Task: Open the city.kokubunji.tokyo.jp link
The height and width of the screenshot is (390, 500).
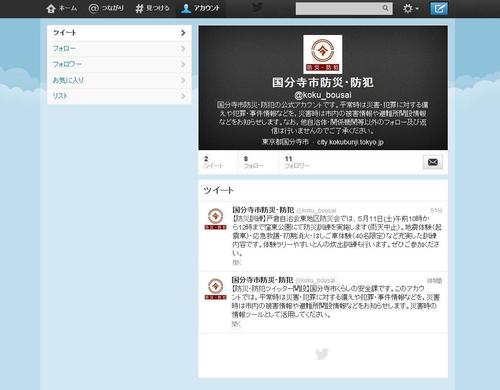Action: [350, 142]
